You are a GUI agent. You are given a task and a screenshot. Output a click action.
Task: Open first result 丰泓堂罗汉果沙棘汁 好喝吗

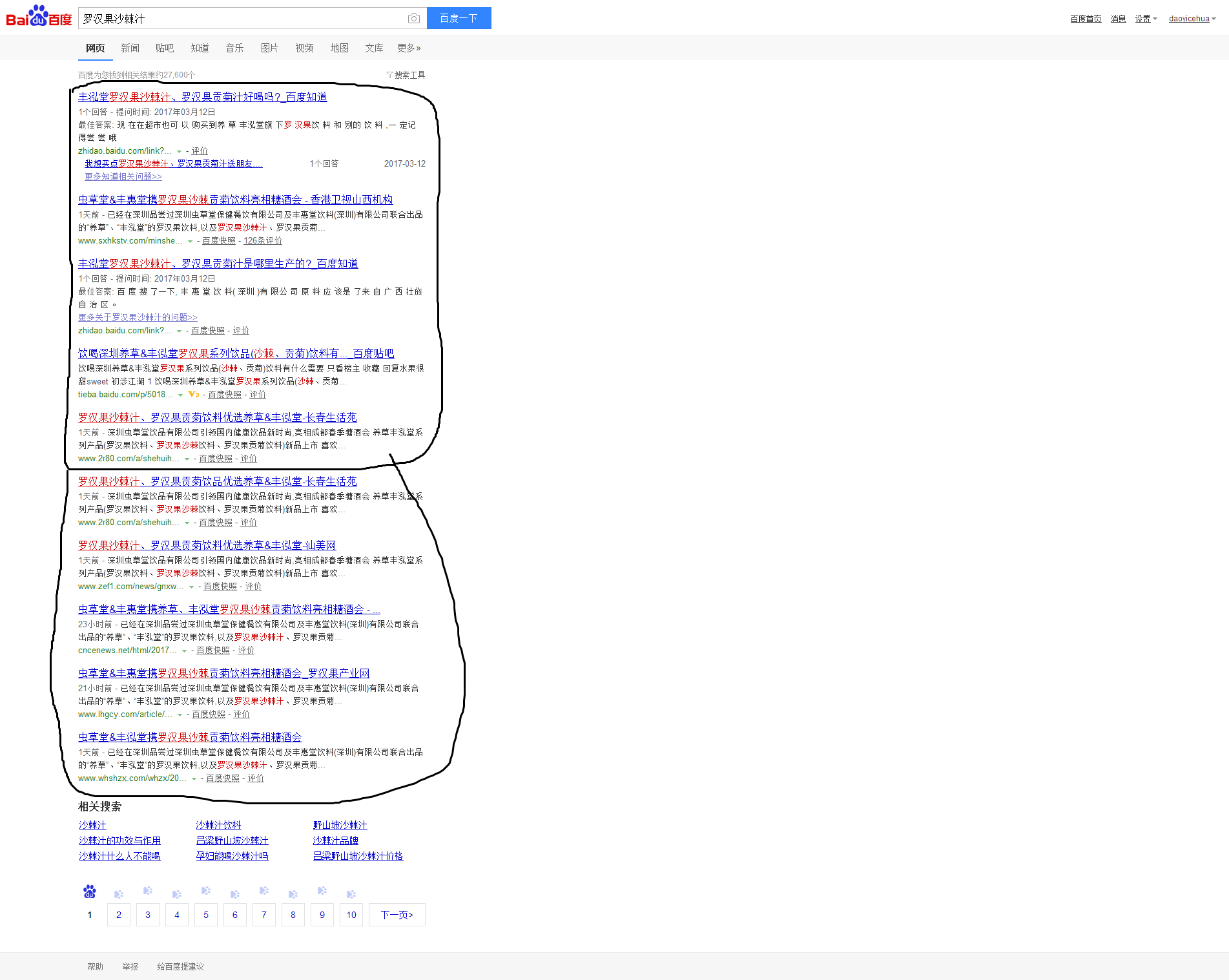tap(202, 97)
